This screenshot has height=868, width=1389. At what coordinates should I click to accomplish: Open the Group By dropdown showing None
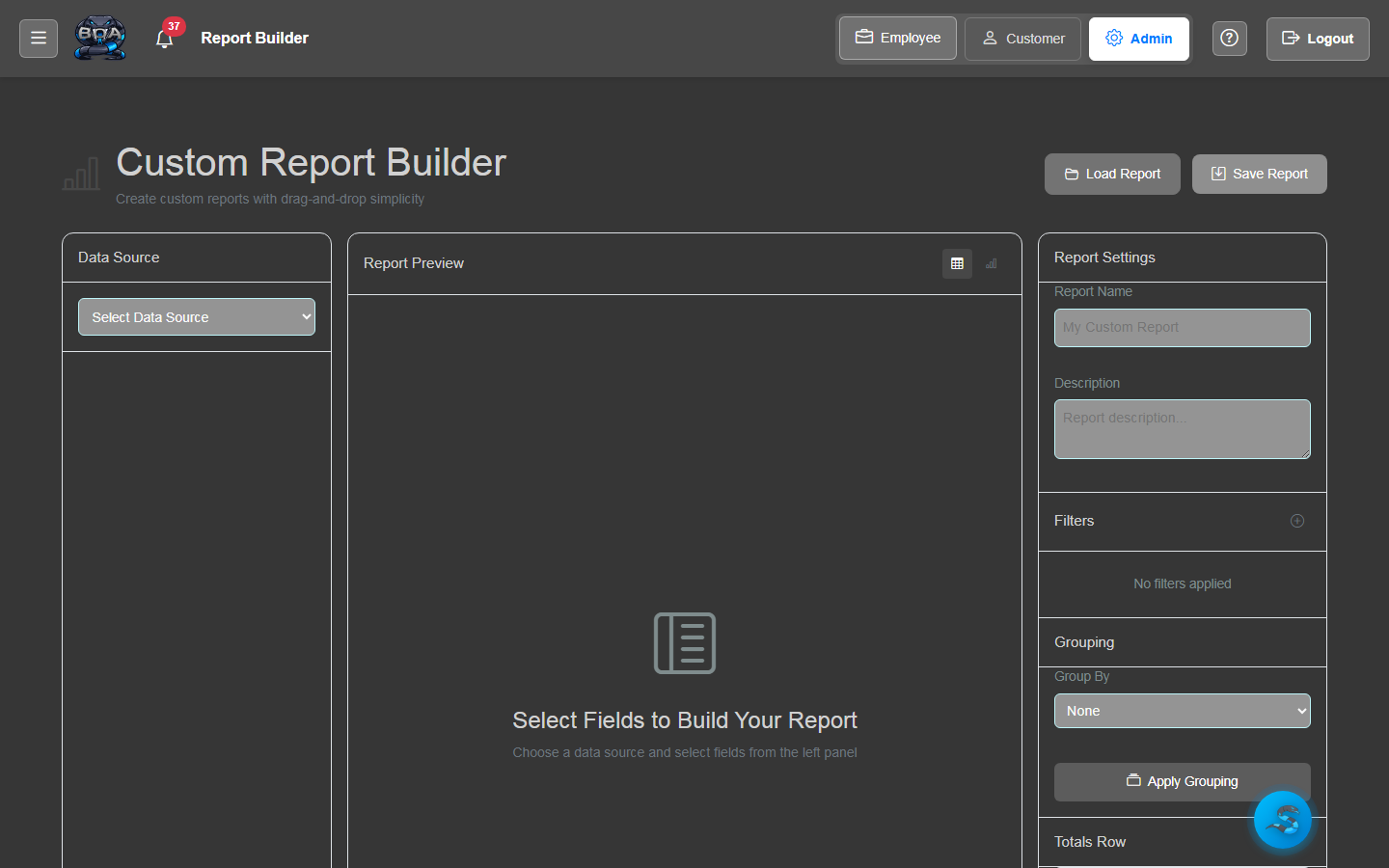click(x=1182, y=711)
